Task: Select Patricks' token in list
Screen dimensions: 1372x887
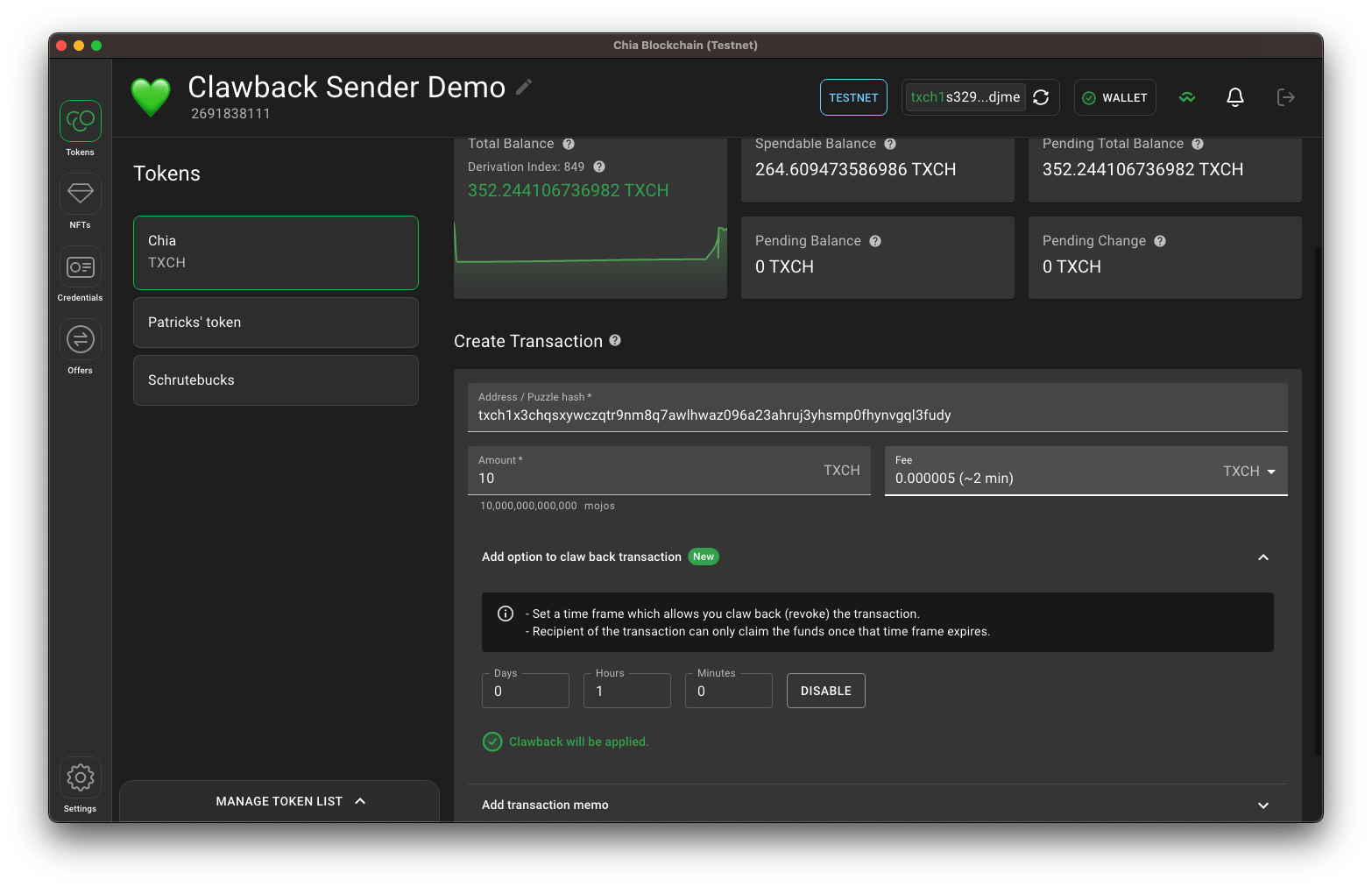Action: point(275,323)
